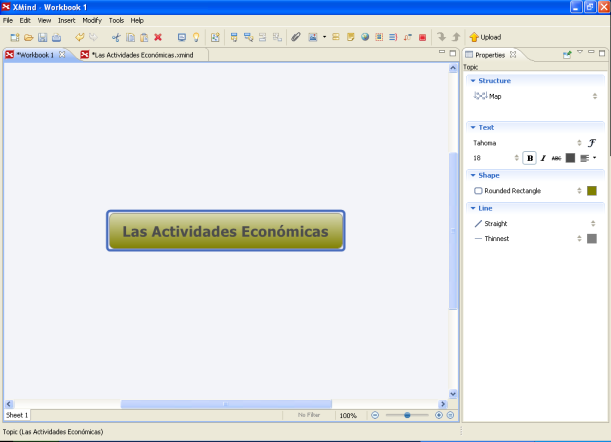Image resolution: width=611 pixels, height=442 pixels.
Task: Pick the dark gray text color swatch
Action: 570,158
